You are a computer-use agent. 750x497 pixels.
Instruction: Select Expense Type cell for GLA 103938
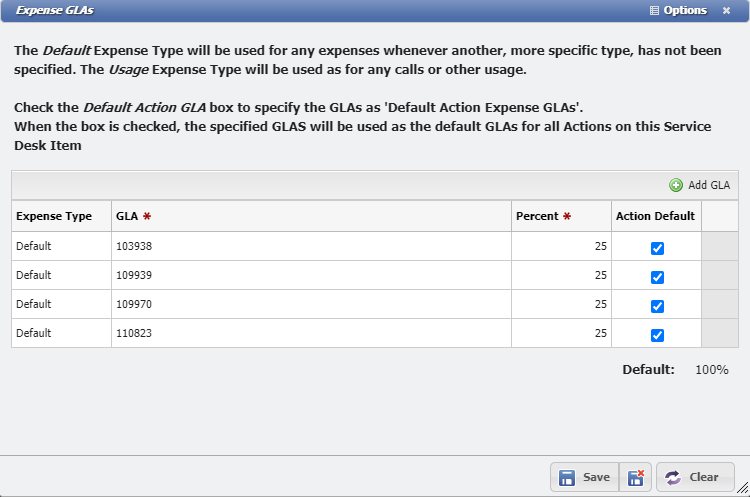click(61, 246)
